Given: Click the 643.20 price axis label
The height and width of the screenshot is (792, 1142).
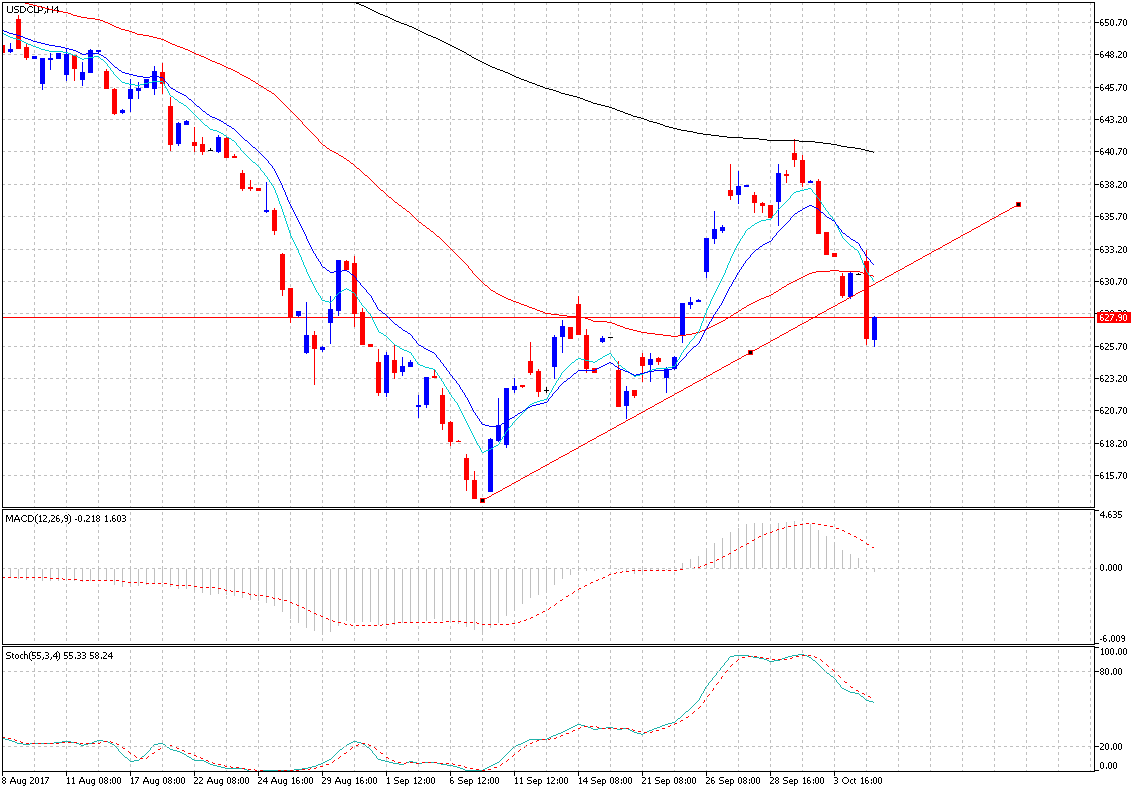Looking at the screenshot, I should 1114,119.
